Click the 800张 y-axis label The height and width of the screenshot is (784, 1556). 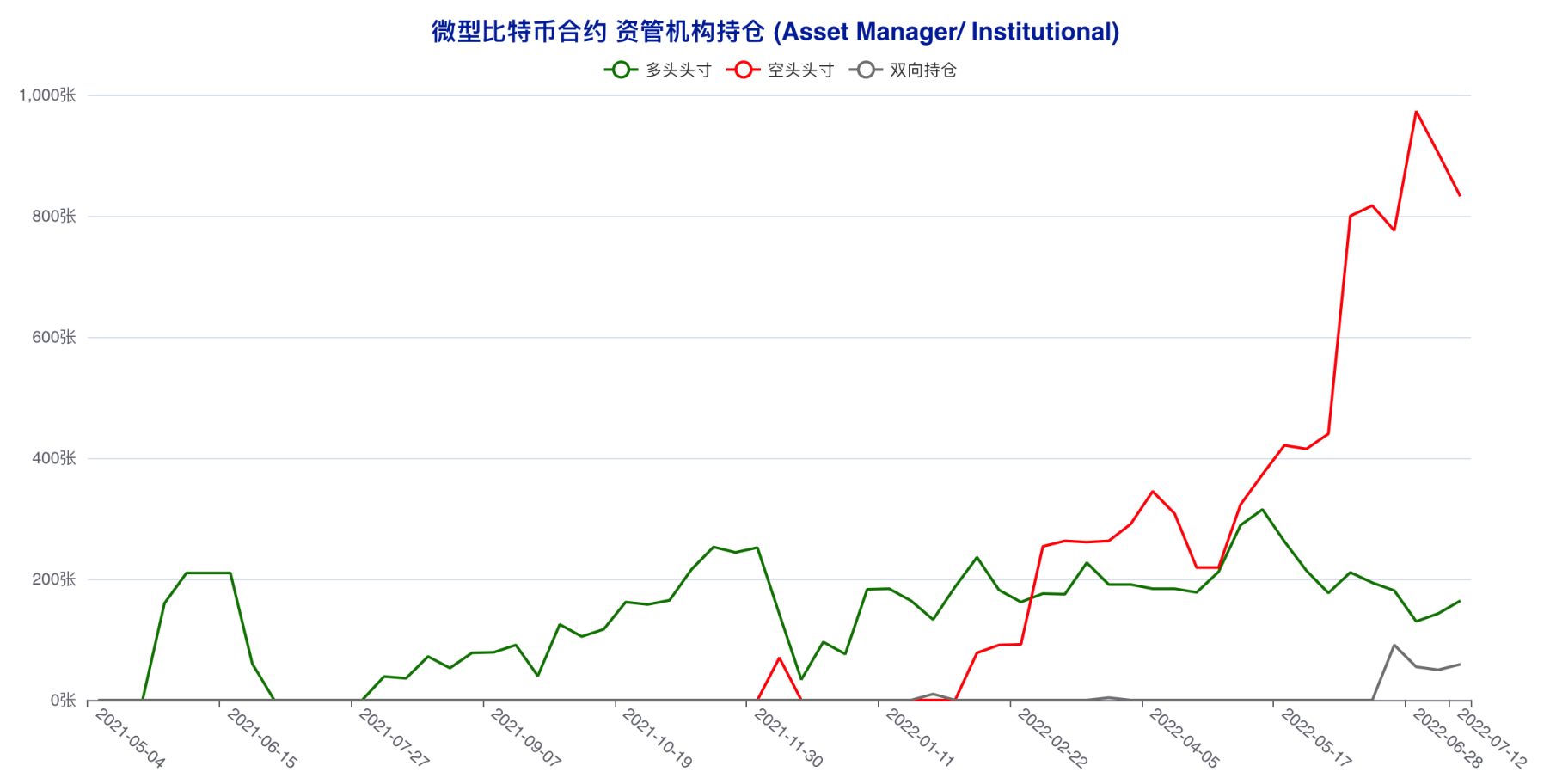54,217
